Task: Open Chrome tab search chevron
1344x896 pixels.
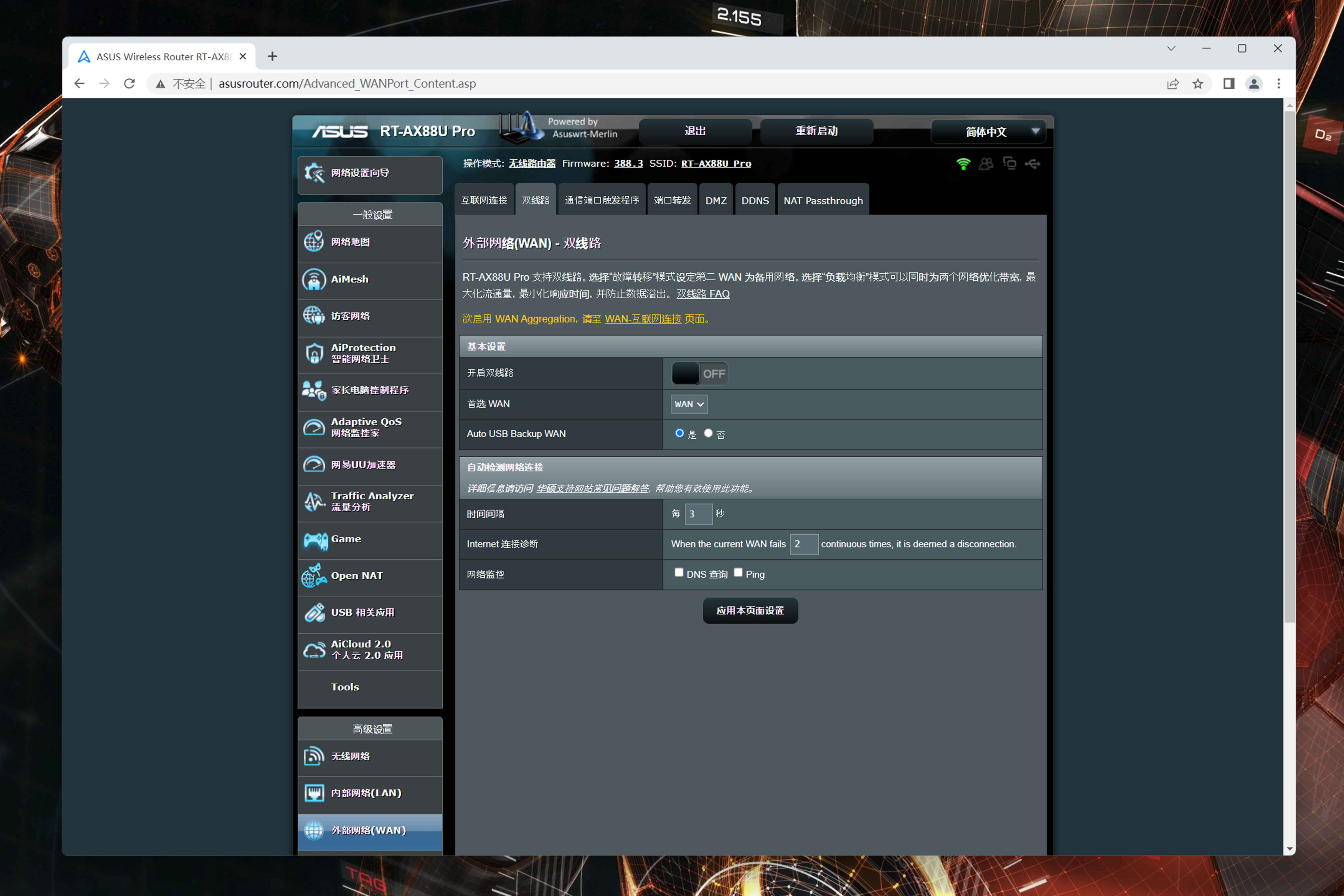Action: 1171,48
